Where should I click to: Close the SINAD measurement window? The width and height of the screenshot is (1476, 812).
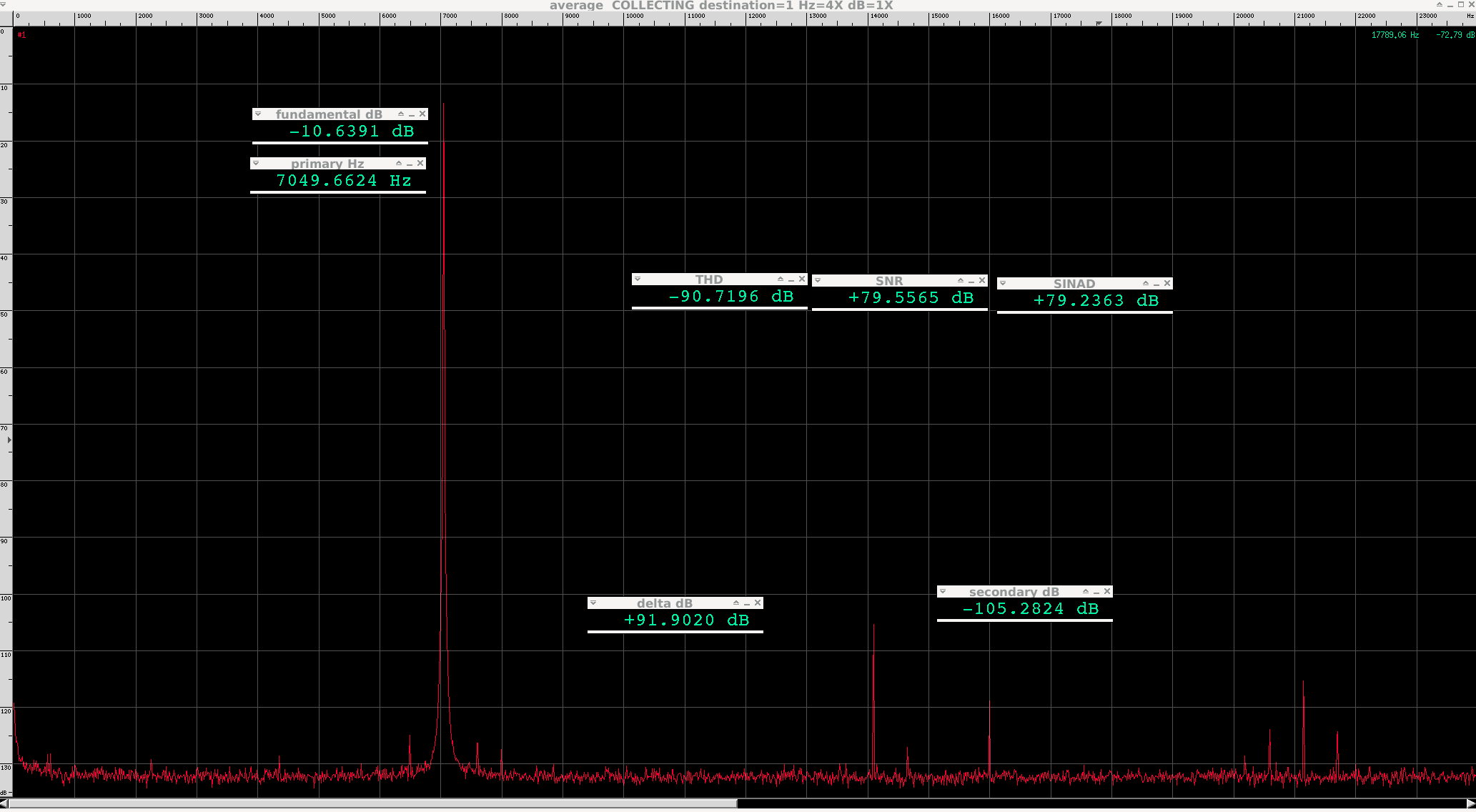click(1167, 284)
